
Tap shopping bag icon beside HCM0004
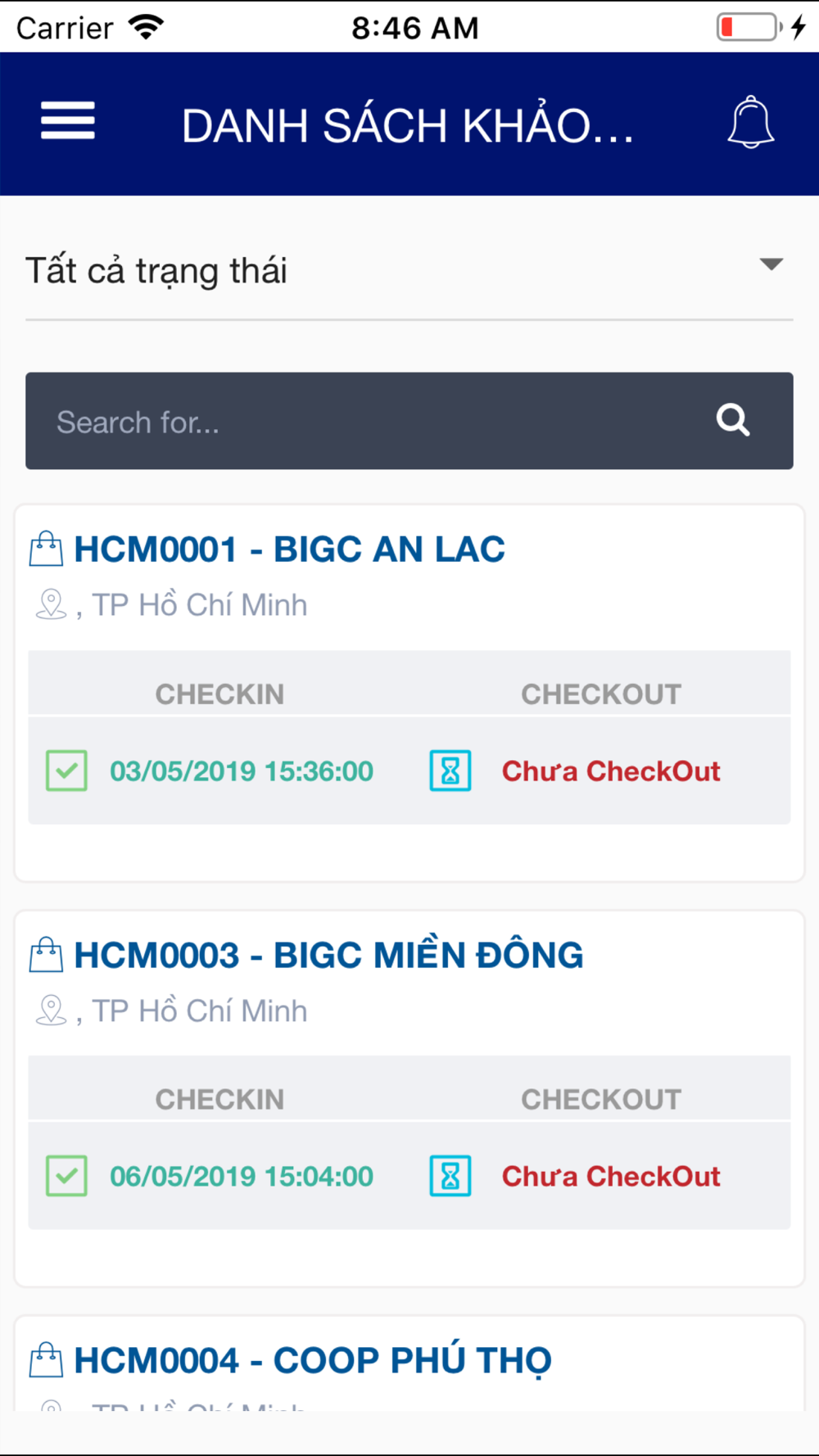tap(46, 1360)
